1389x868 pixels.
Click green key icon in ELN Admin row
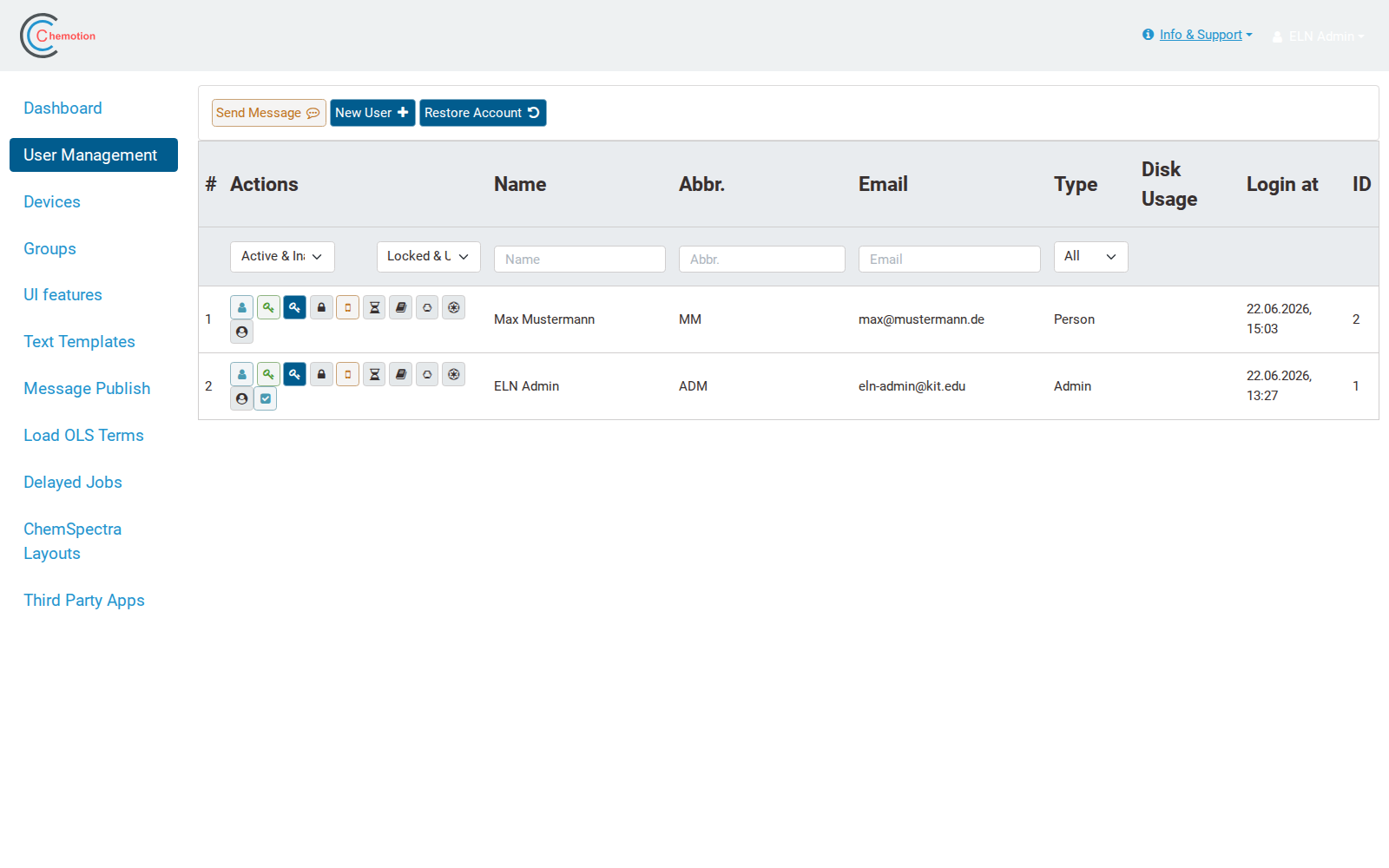(268, 374)
